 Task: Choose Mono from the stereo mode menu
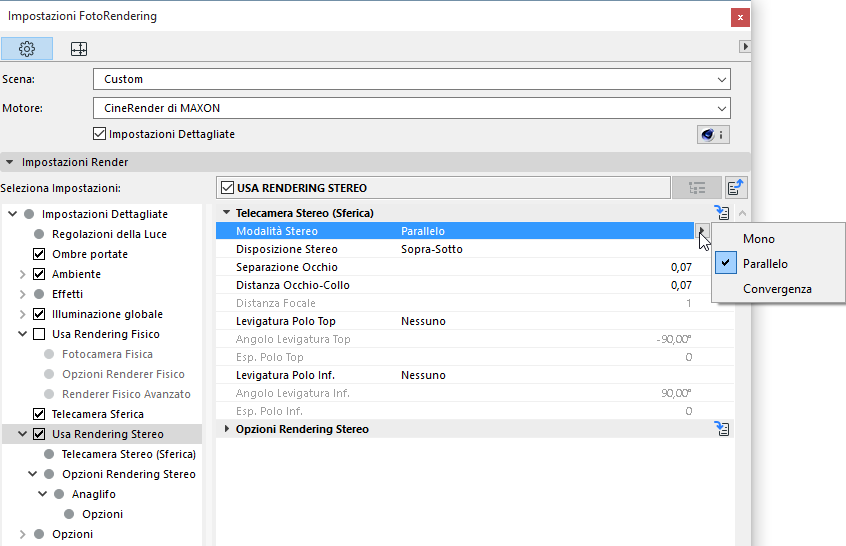click(759, 239)
